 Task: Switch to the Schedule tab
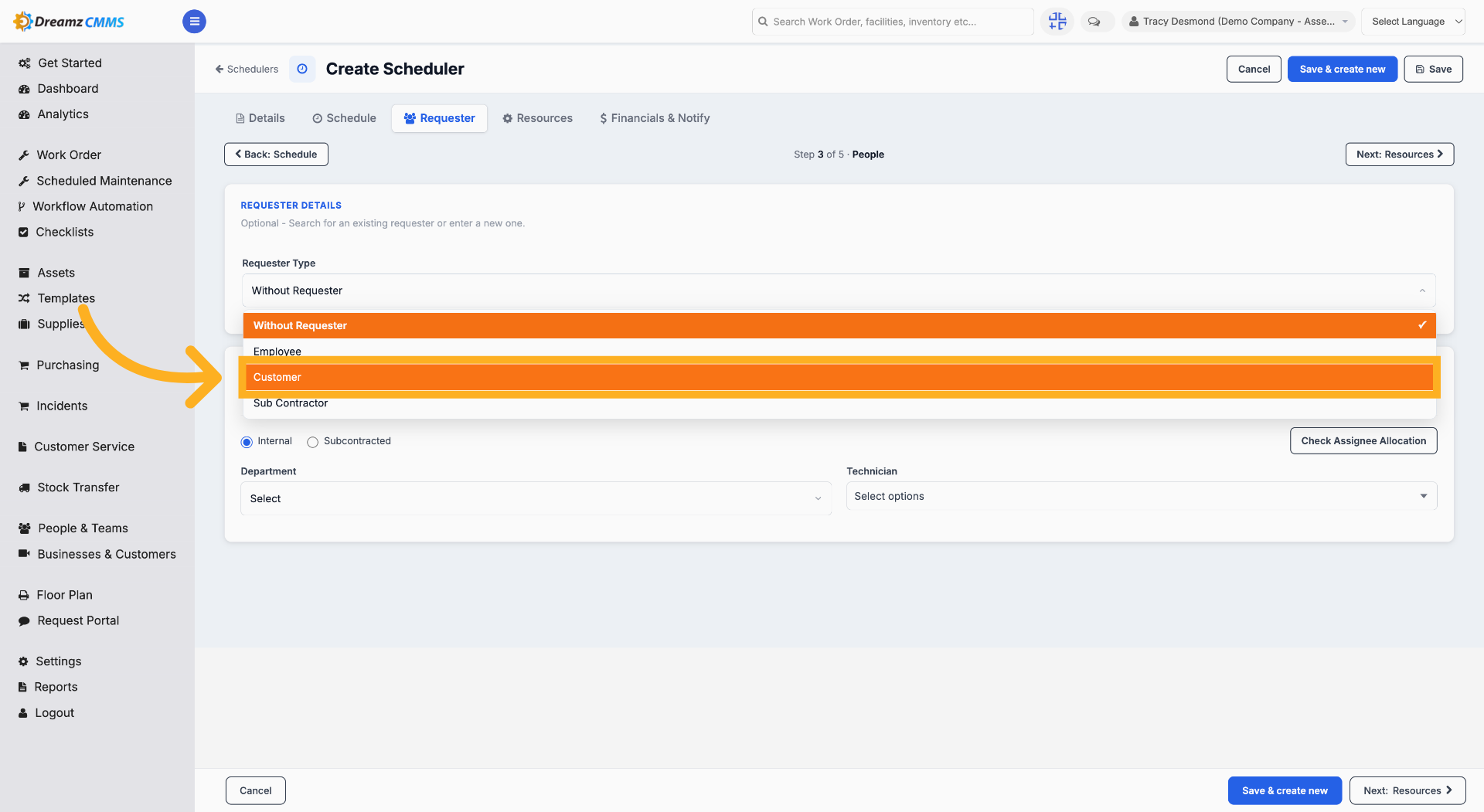(344, 118)
